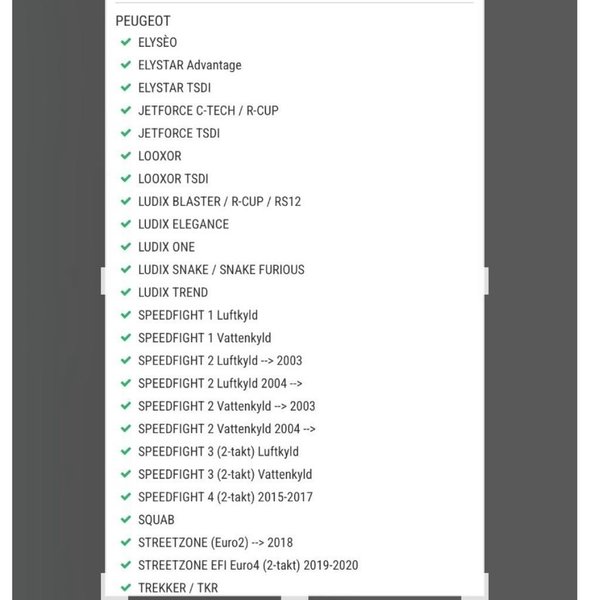Click the checkmark next to JETFORCE TSDI

[x=126, y=133]
